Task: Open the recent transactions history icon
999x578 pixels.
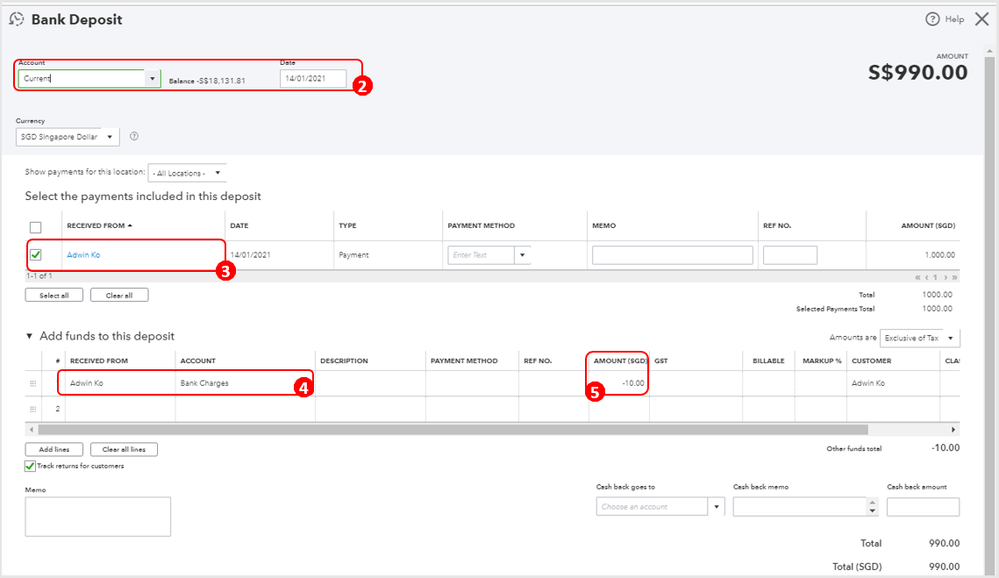Action: [x=17, y=19]
